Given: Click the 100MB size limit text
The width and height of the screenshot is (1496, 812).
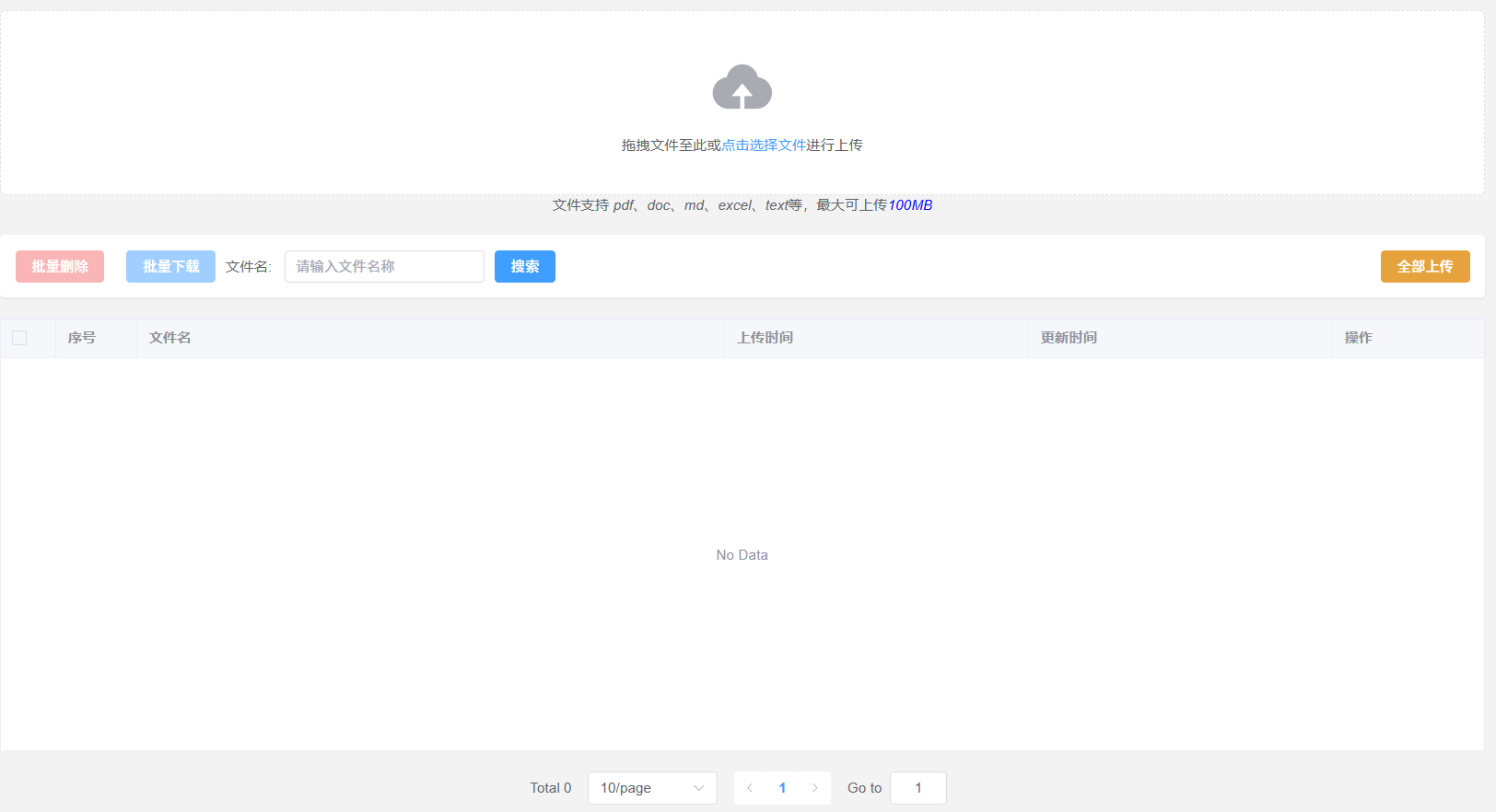Looking at the screenshot, I should coord(910,205).
